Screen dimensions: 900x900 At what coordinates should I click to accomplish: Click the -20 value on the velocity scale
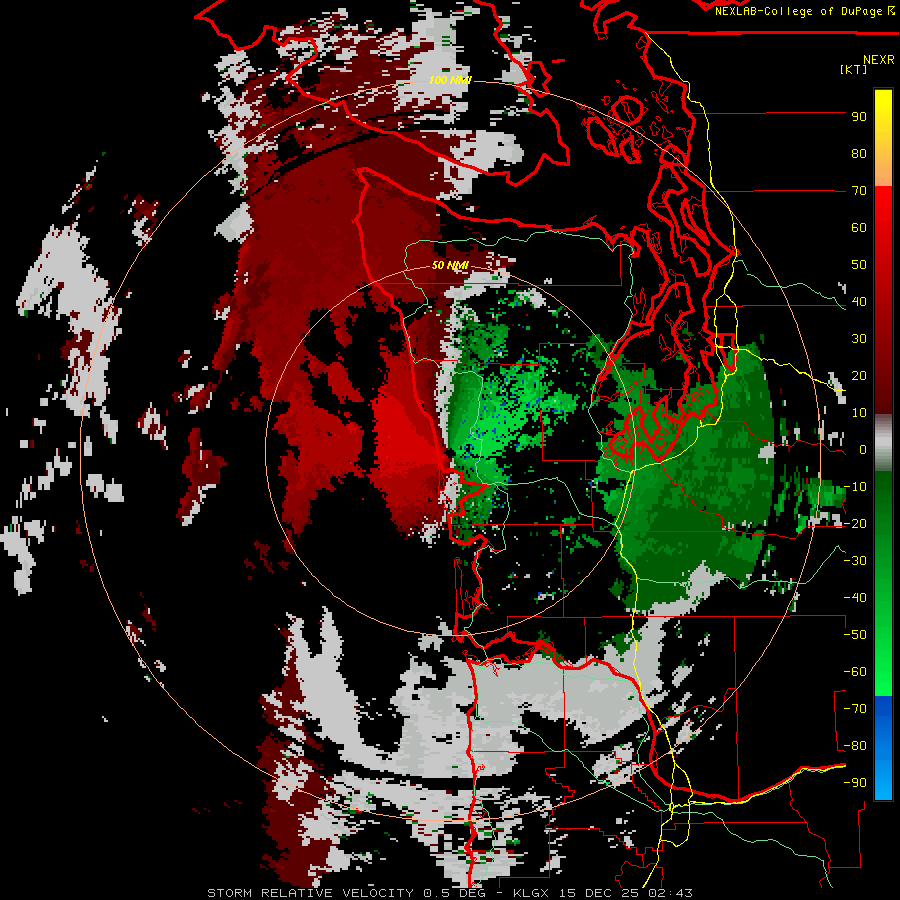[855, 523]
